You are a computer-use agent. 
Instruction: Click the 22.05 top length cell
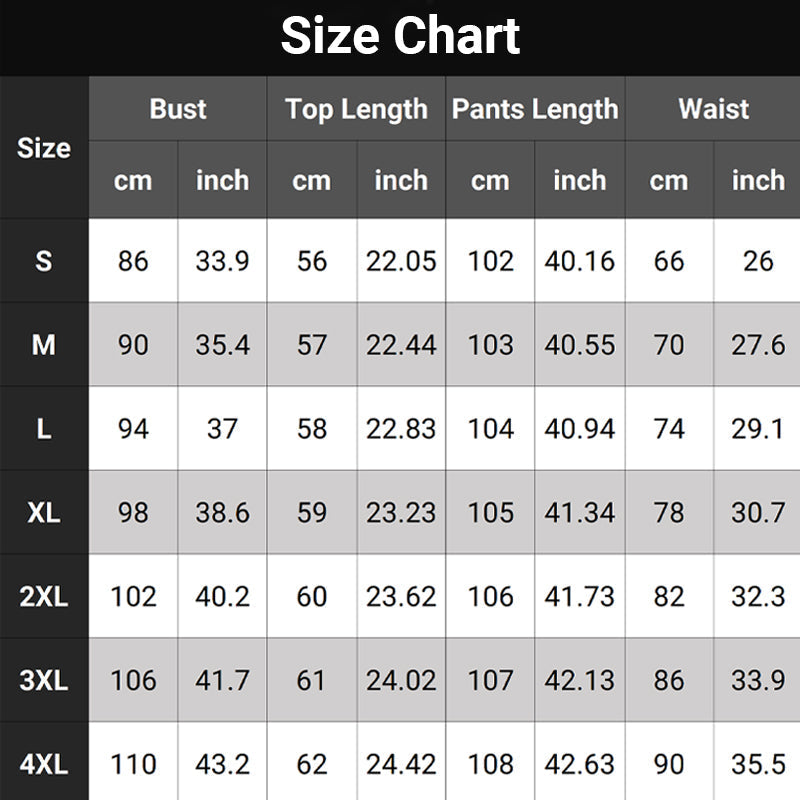click(401, 261)
